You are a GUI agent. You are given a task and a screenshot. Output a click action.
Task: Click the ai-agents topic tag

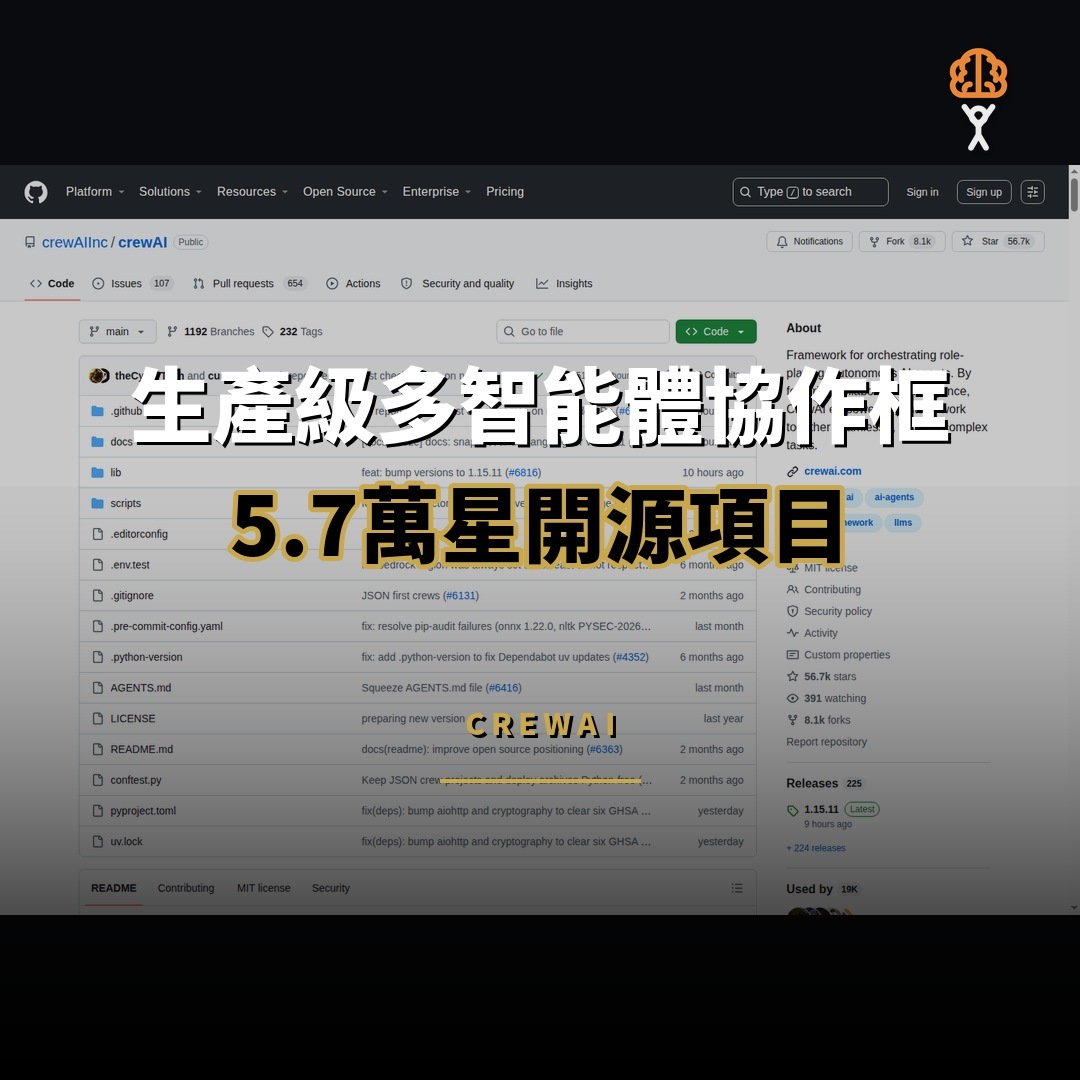click(893, 497)
